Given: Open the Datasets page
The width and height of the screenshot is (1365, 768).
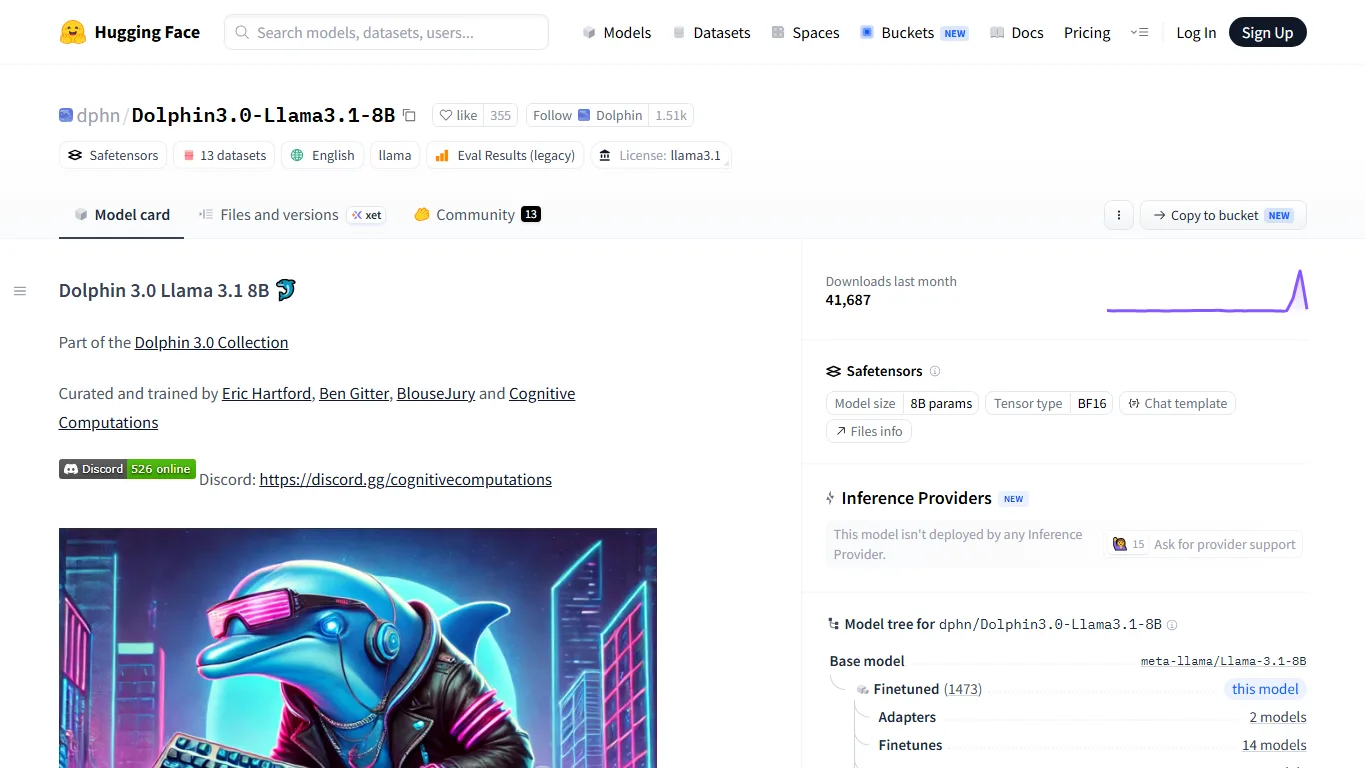Looking at the screenshot, I should (x=711, y=33).
